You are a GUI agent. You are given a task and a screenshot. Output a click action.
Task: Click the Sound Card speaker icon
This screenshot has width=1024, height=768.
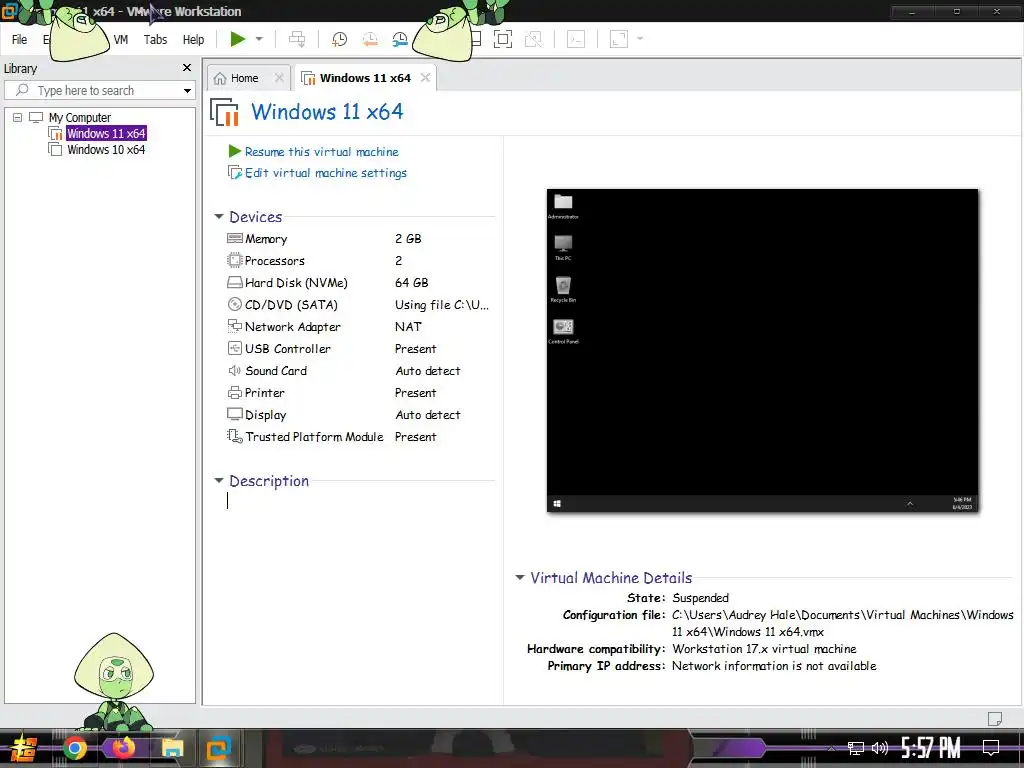pyautogui.click(x=234, y=370)
